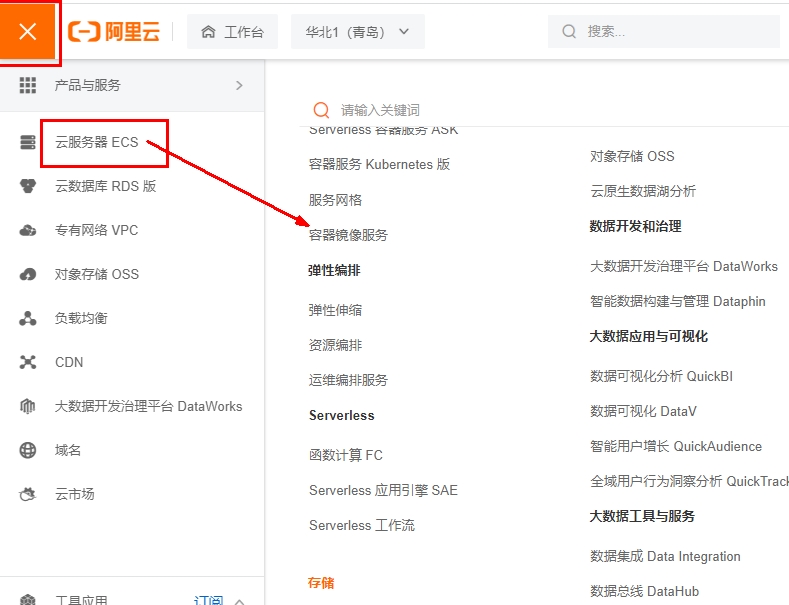The height and width of the screenshot is (605, 789).
Task: Open 云原生数据湖分析 link
Action: [x=643, y=191]
